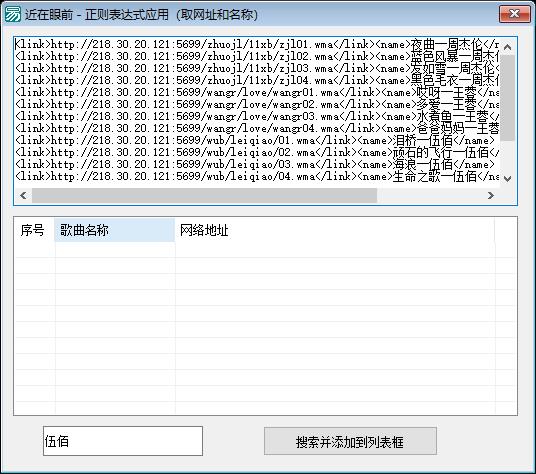Close the regex application window
Viewport: 536px width, 474px height.
point(514,14)
